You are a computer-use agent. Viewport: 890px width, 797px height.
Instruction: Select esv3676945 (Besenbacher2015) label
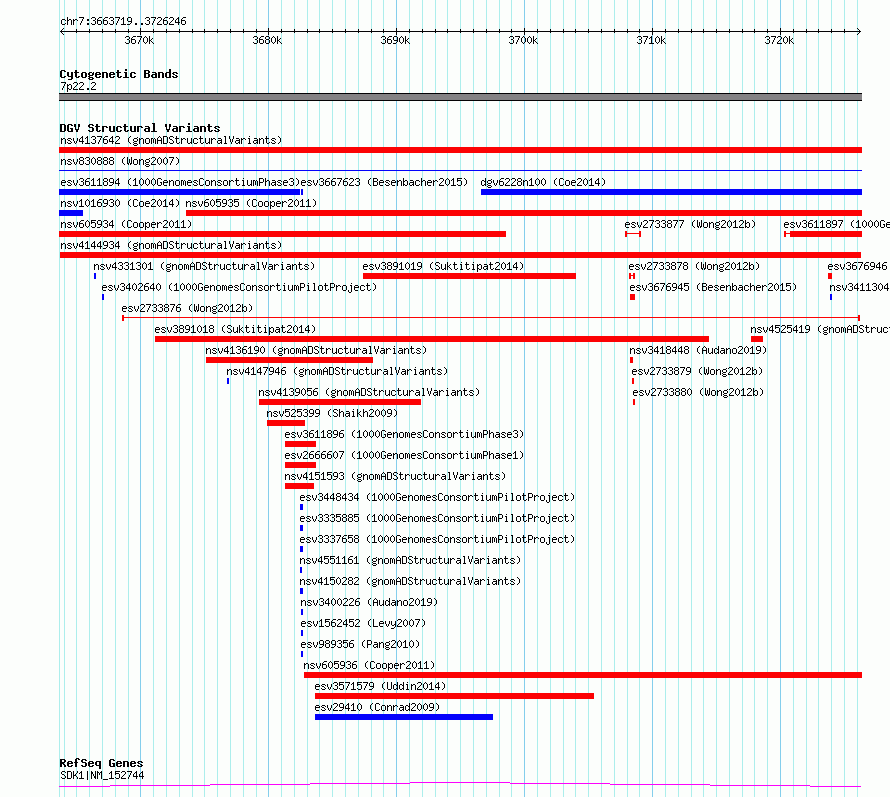pos(713,287)
